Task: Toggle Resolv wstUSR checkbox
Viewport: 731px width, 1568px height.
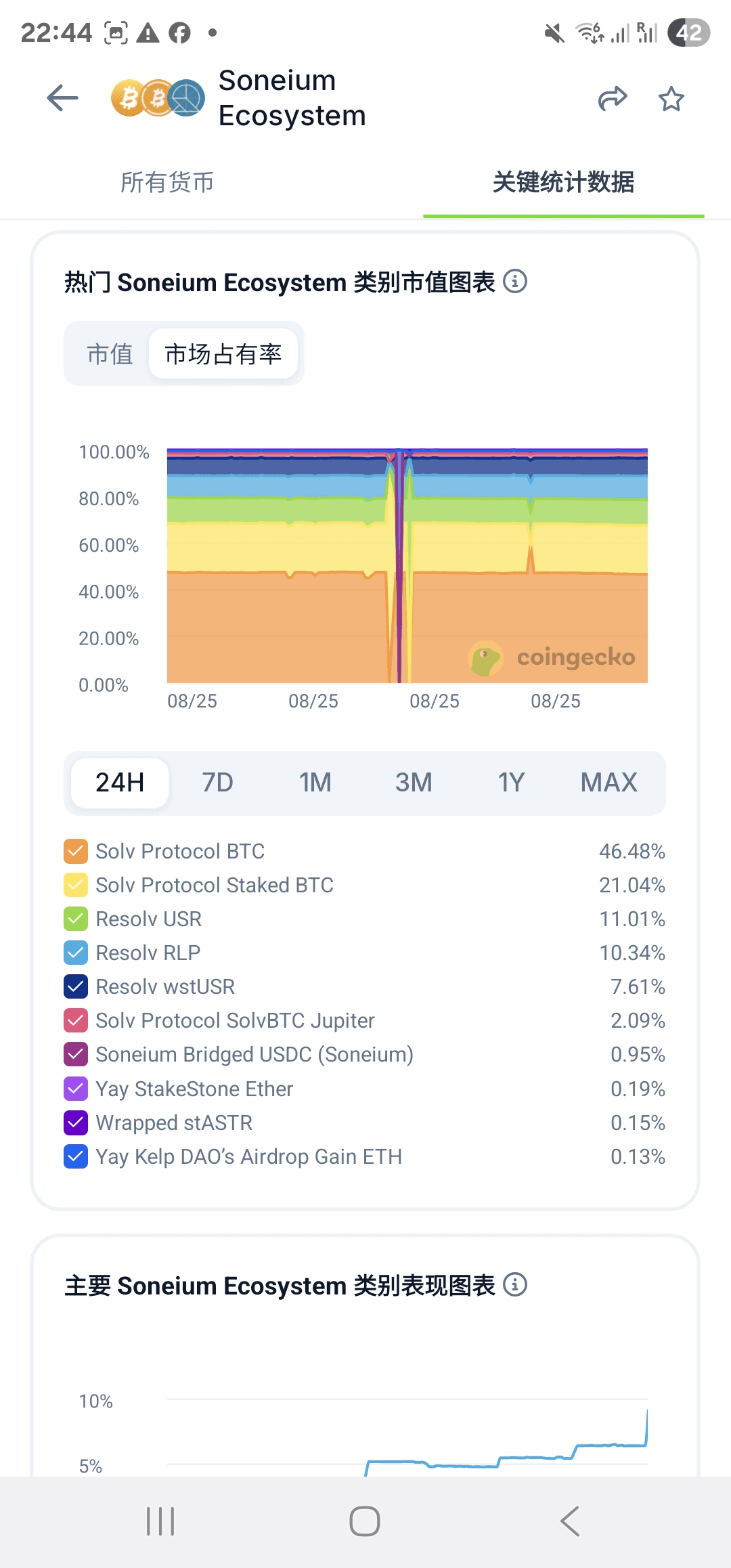Action: tap(76, 986)
